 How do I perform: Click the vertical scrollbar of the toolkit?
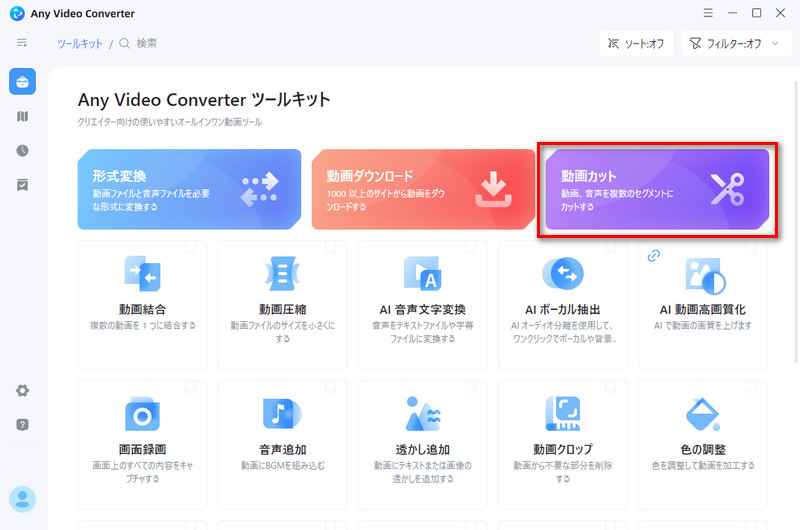tap(796, 222)
